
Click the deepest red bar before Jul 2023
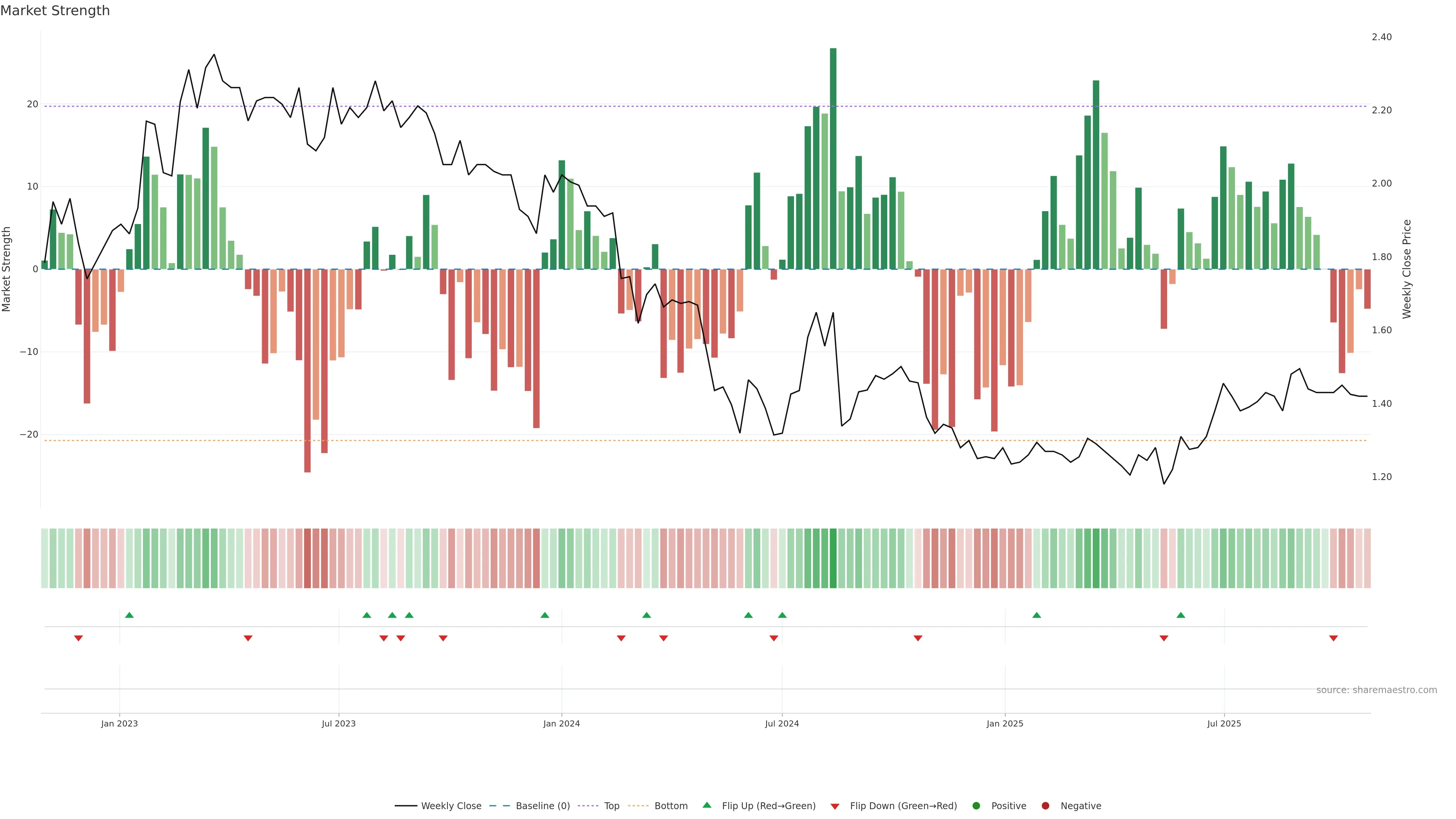[x=308, y=370]
